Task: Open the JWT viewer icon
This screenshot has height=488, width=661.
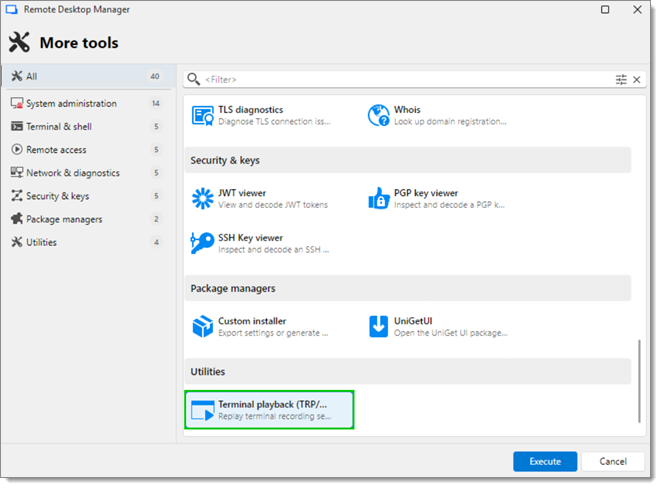Action: [203, 198]
